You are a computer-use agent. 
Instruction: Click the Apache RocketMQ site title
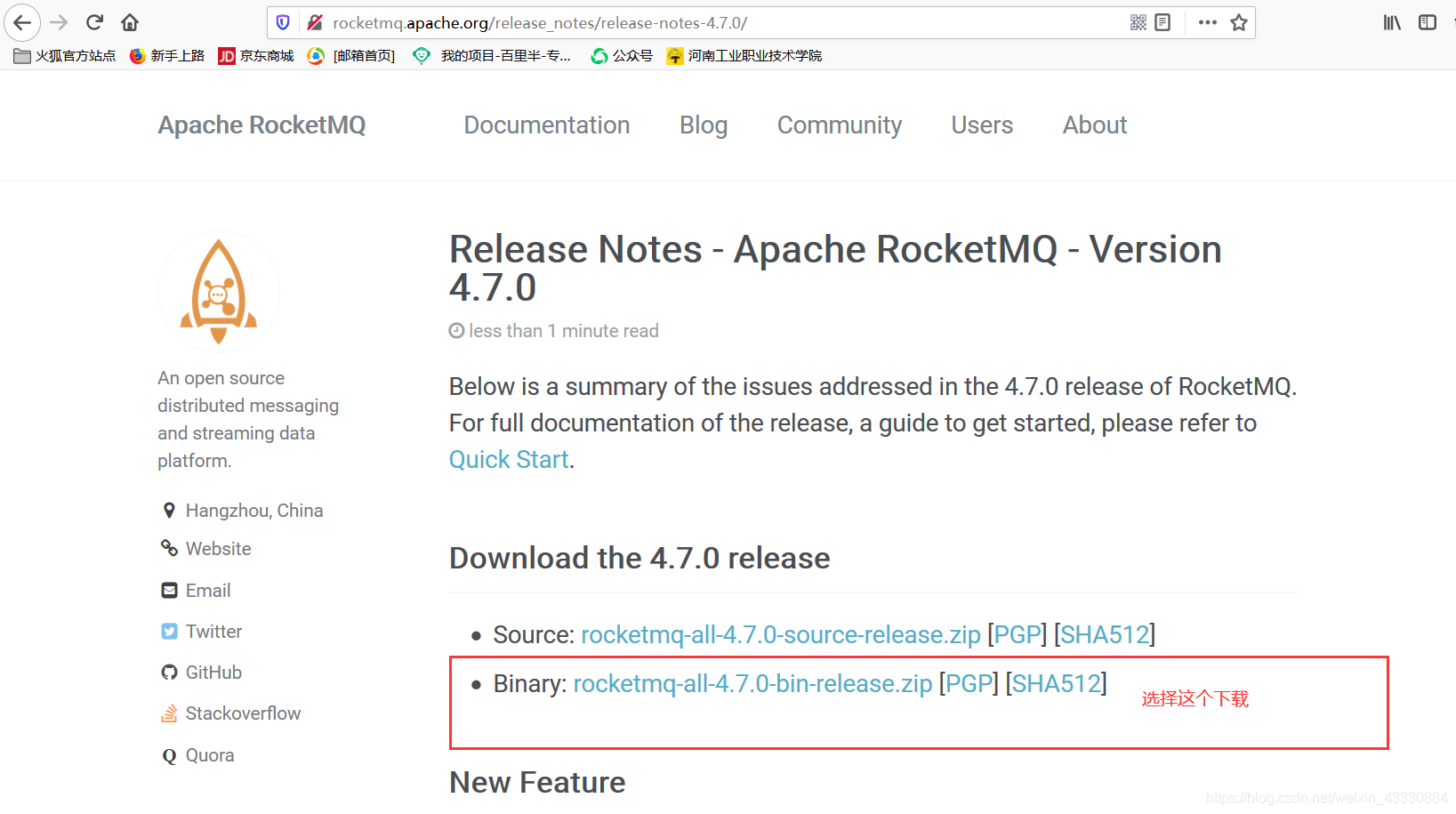click(x=261, y=125)
